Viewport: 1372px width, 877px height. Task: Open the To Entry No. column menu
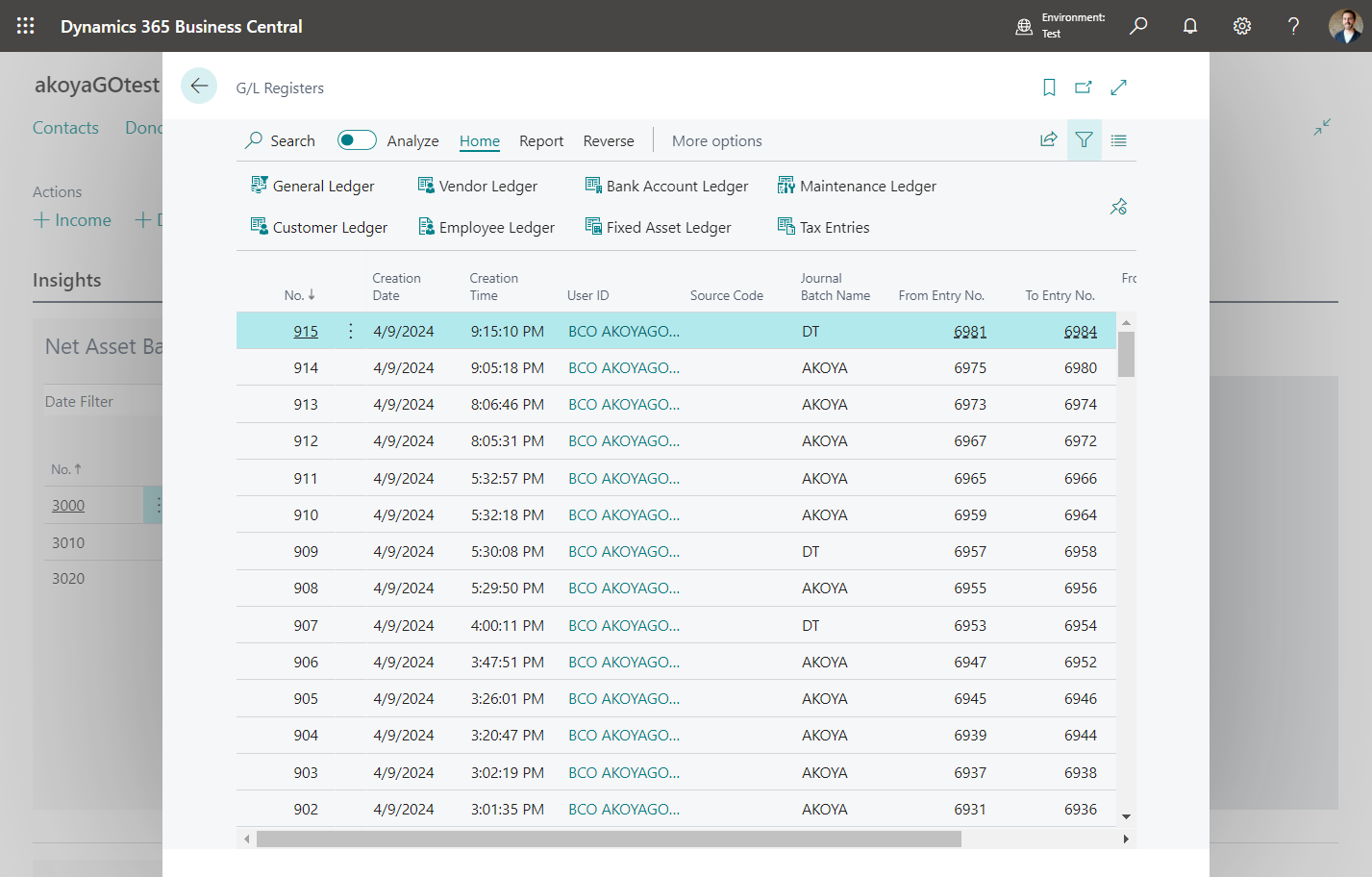pos(1060,295)
